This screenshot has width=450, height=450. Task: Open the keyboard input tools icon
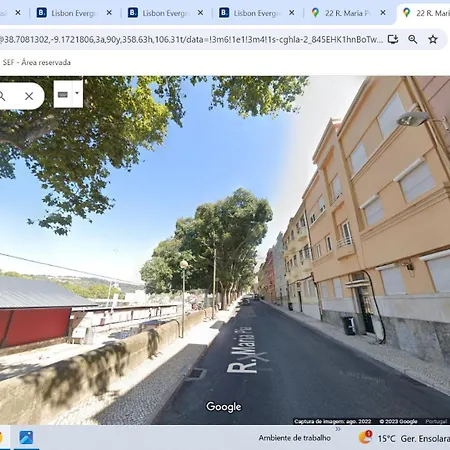coord(63,94)
